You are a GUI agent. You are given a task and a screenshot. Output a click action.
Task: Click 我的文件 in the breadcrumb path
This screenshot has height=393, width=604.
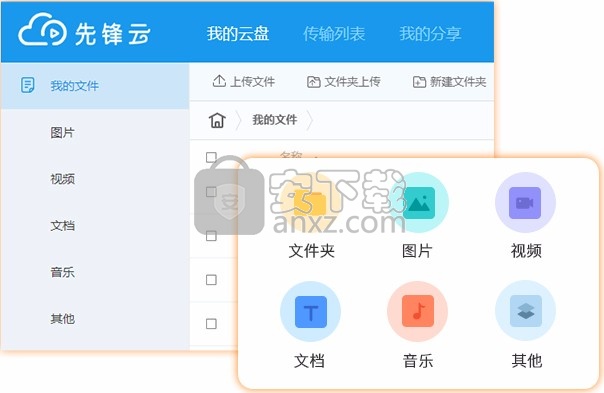point(275,120)
